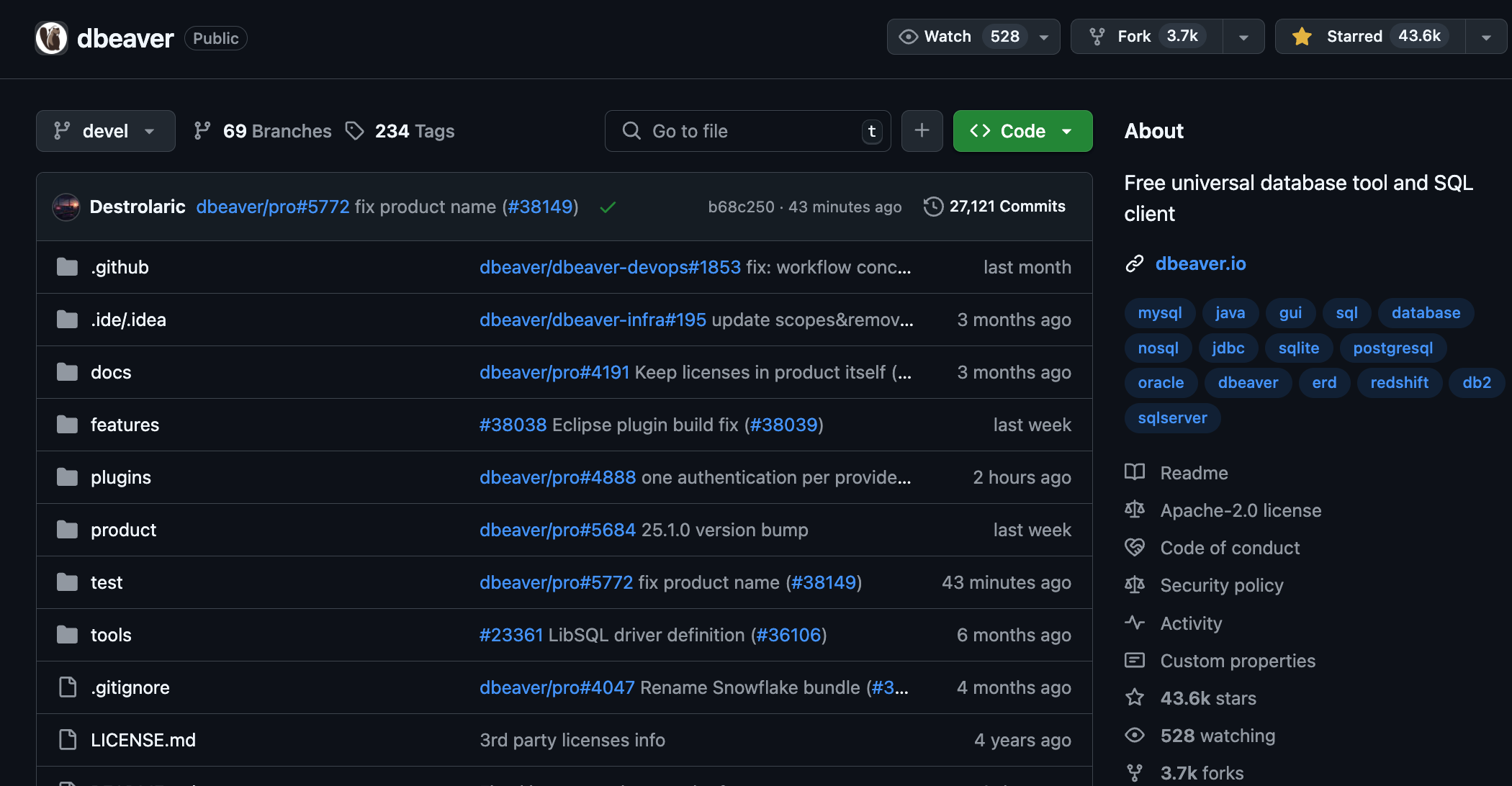Click the tools folder icon
The width and height of the screenshot is (1512, 786).
[67, 635]
